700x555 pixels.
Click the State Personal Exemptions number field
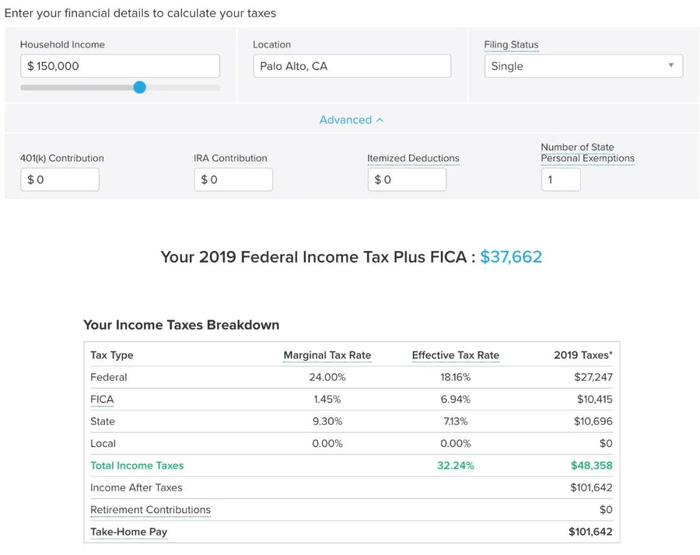[560, 180]
